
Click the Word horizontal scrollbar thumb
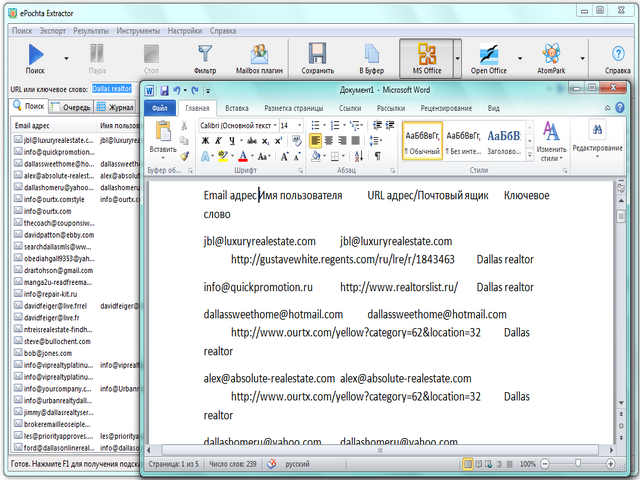tap(380, 450)
